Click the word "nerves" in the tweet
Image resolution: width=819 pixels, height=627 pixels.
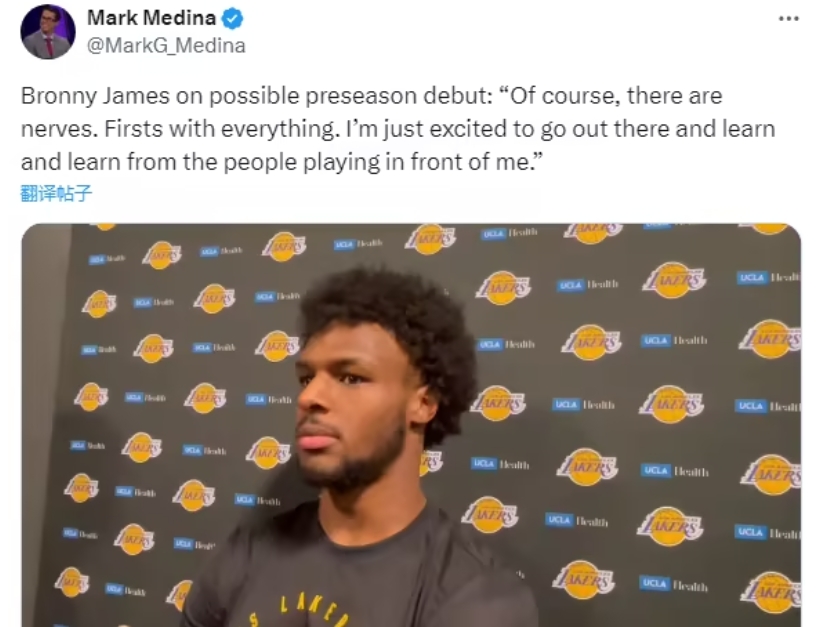tap(58, 130)
